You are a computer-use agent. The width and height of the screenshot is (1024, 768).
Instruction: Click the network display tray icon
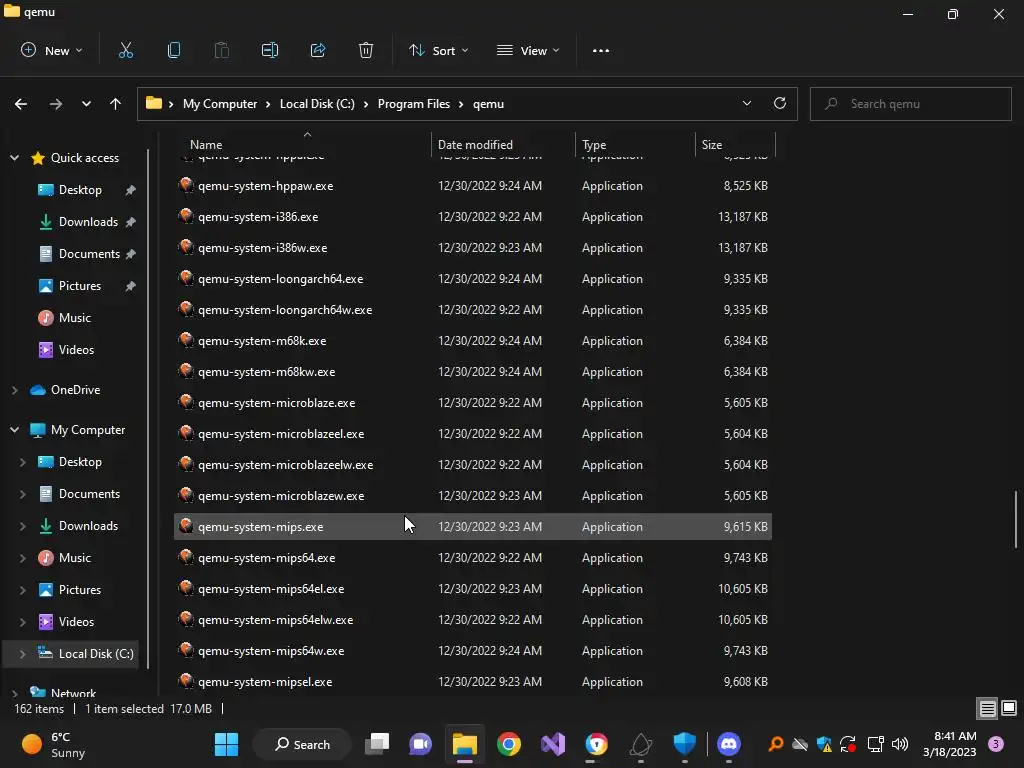[875, 744]
